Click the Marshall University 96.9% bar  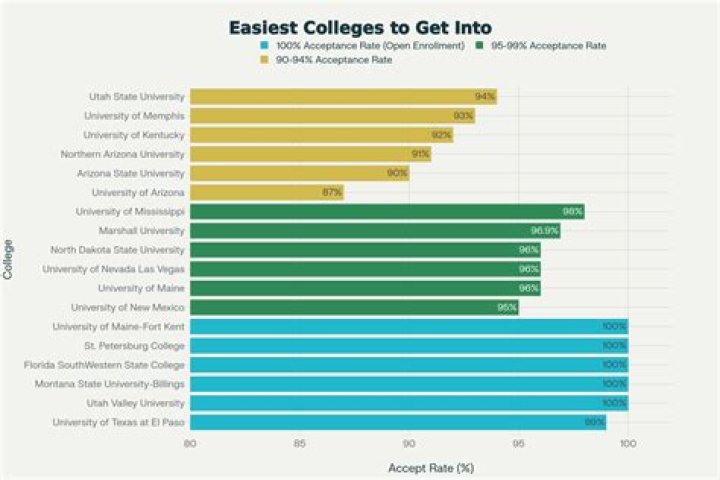click(374, 231)
